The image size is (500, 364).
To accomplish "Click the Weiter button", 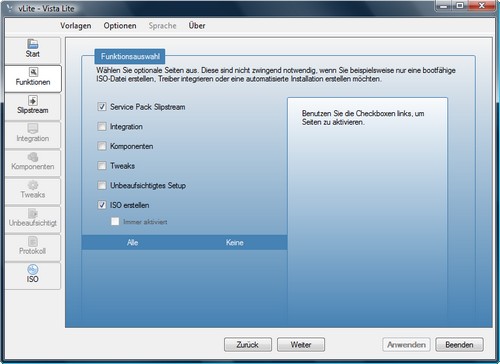I will click(x=301, y=345).
